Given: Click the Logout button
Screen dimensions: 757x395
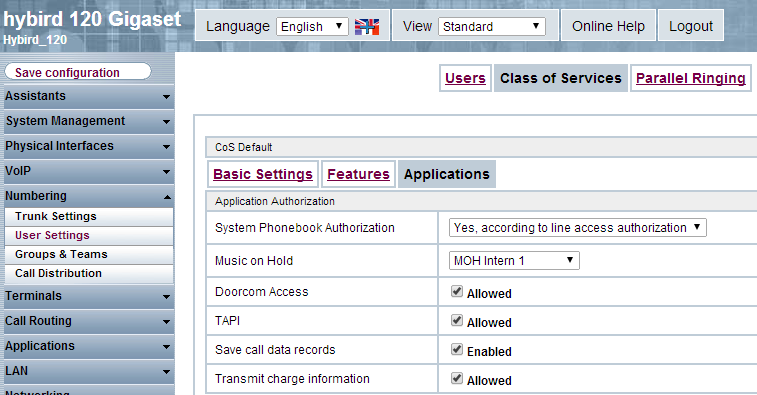Looking at the screenshot, I should pos(690,26).
